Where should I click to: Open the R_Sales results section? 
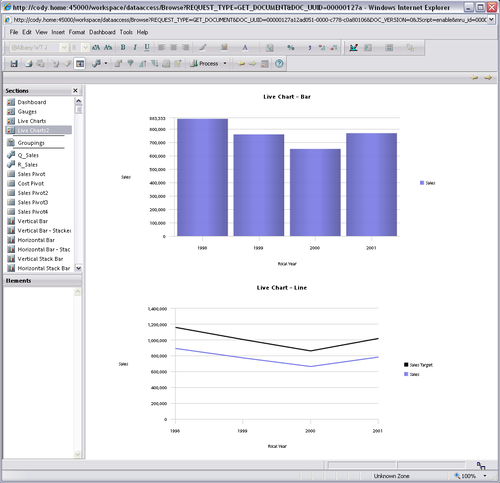coord(28,164)
